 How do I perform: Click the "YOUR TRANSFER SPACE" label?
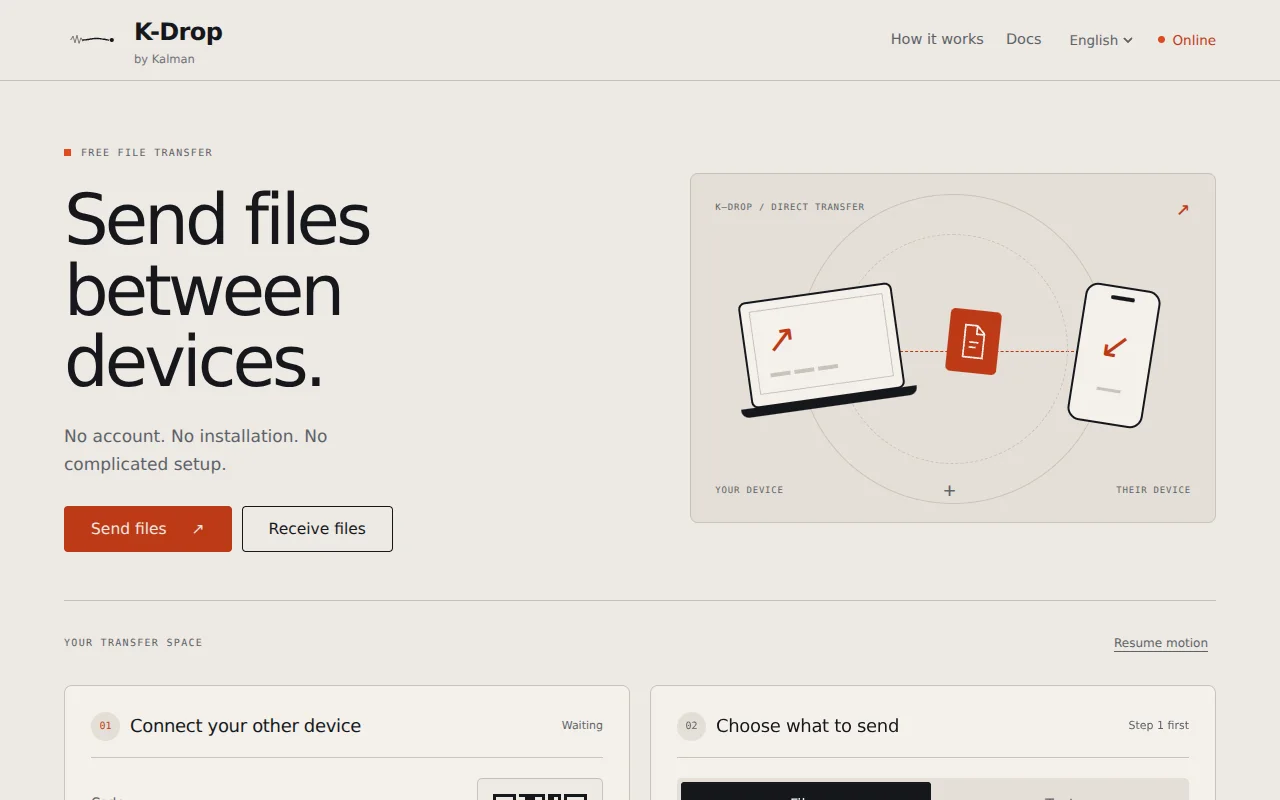pyautogui.click(x=133, y=643)
